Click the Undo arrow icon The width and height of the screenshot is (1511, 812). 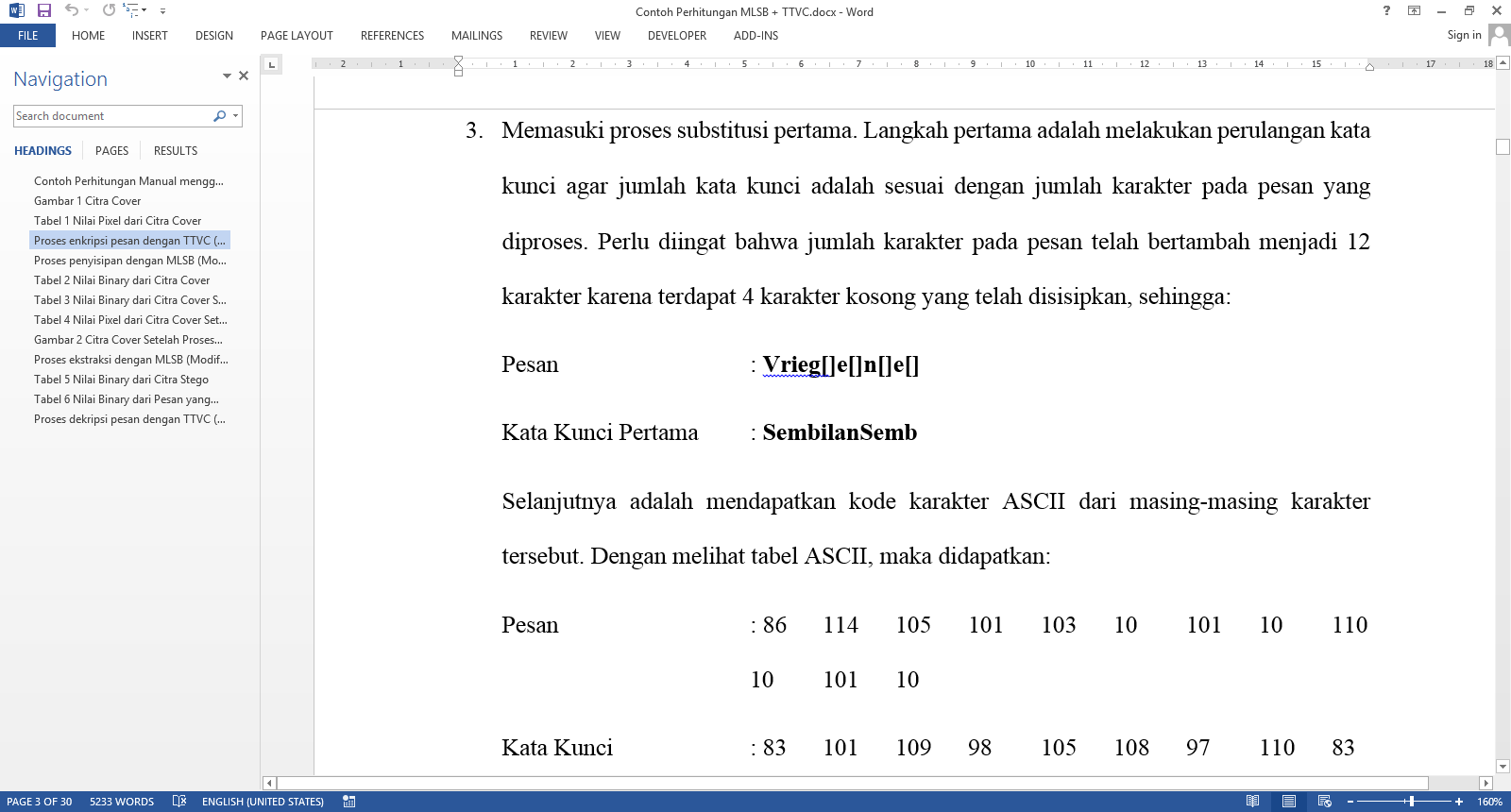(x=72, y=10)
